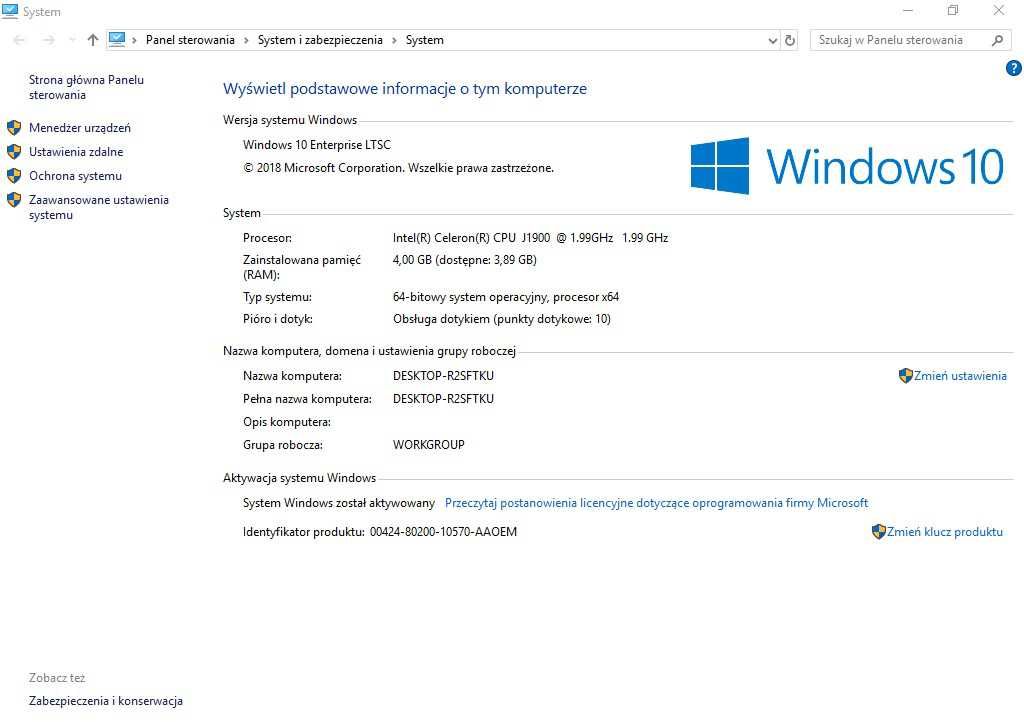
Task: Click the search magnifier icon
Action: click(997, 40)
